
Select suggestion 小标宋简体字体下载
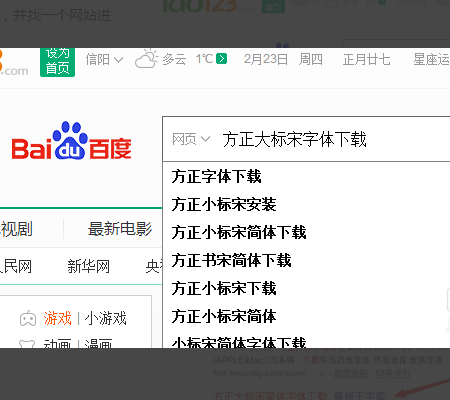tap(239, 342)
